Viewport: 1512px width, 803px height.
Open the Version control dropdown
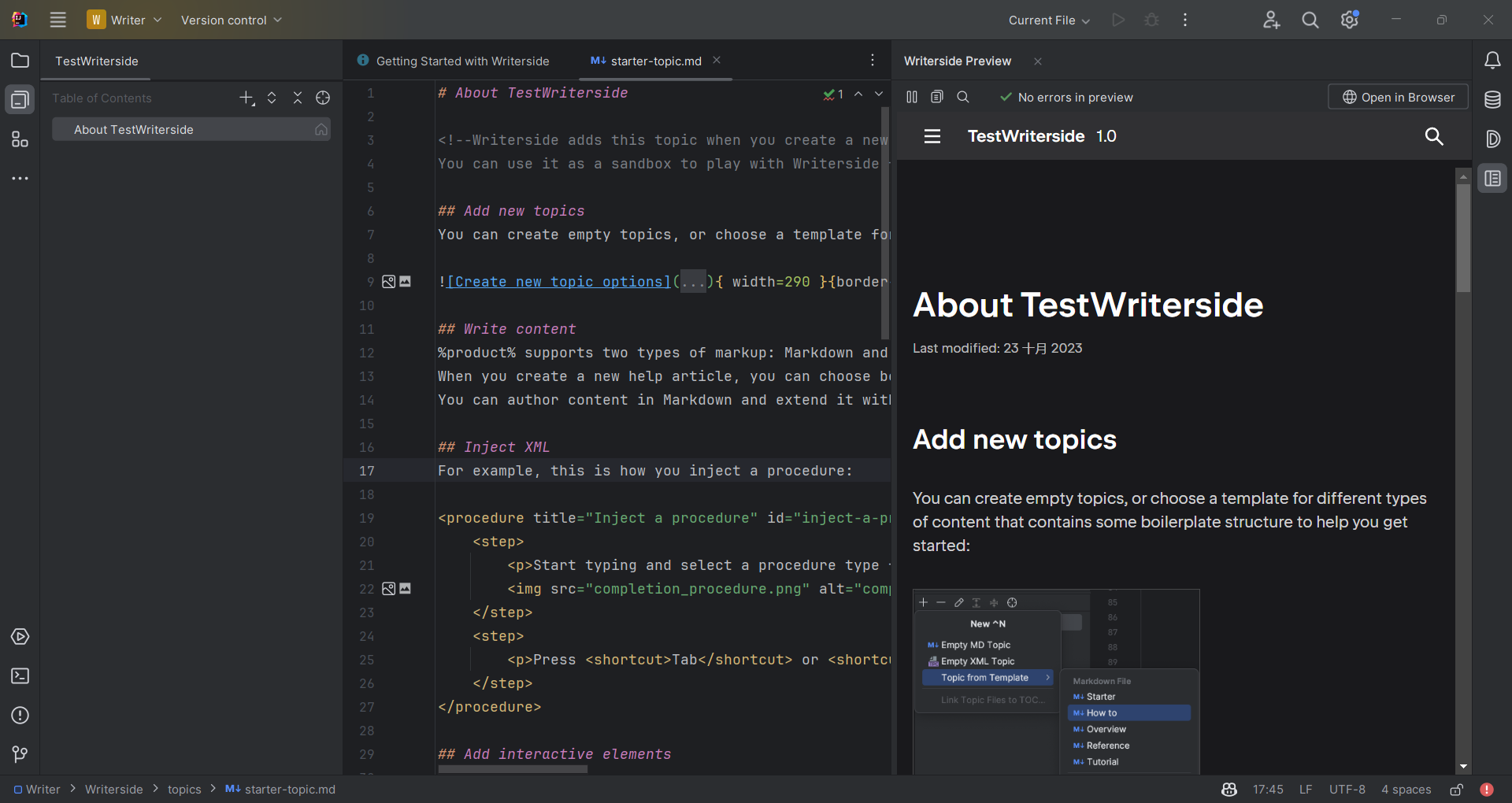click(x=231, y=20)
